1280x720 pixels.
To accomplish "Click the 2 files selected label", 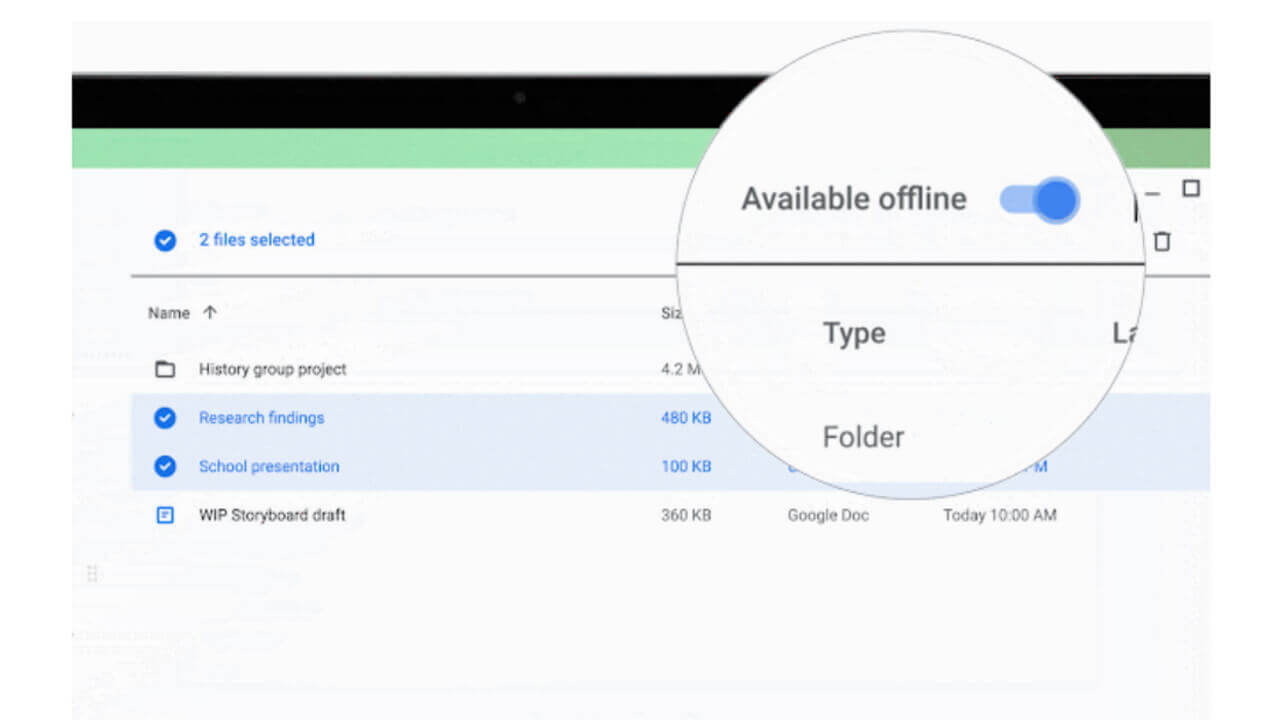I will point(257,240).
